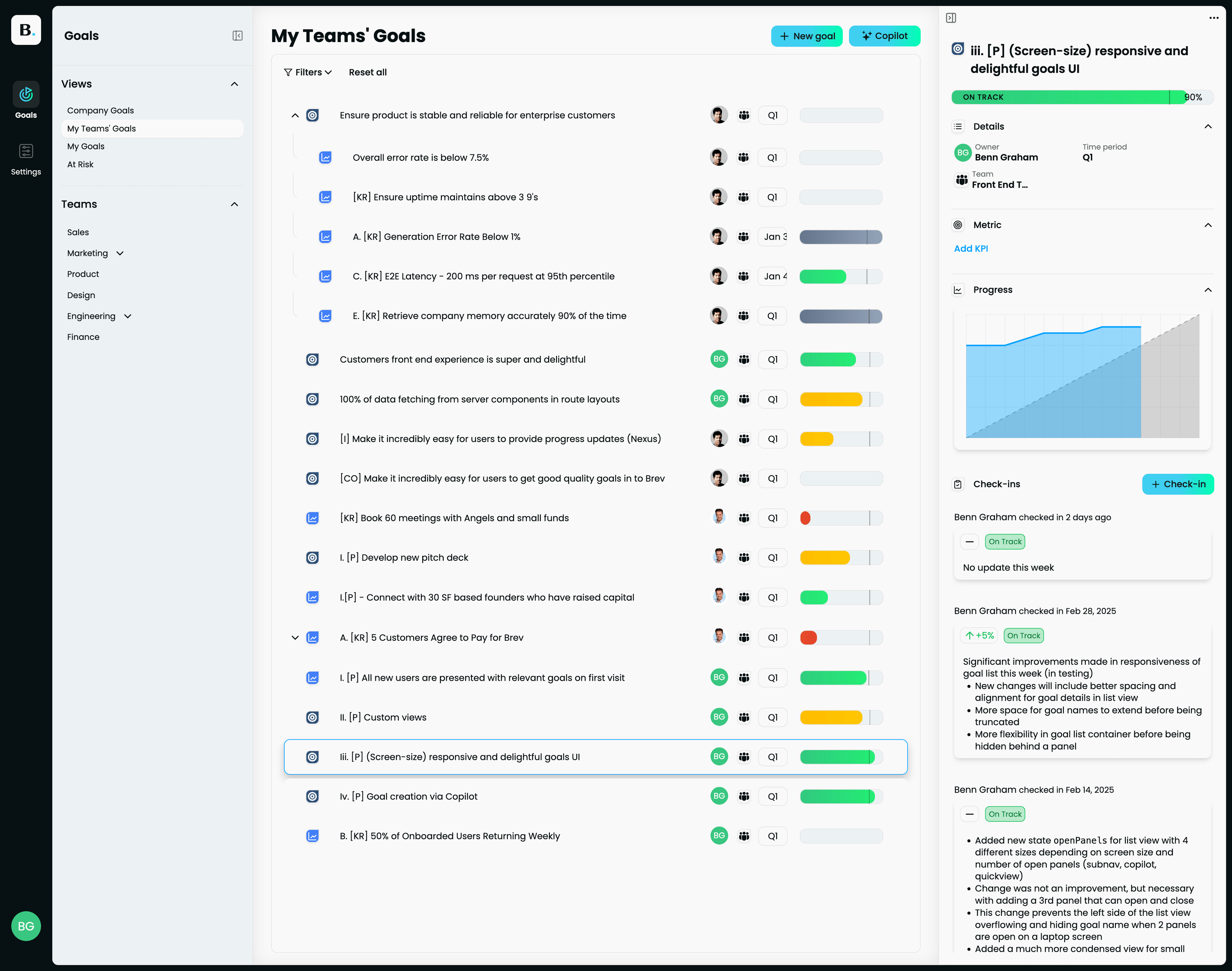Collapse the Teams section
1232x971 pixels.
pyautogui.click(x=235, y=205)
